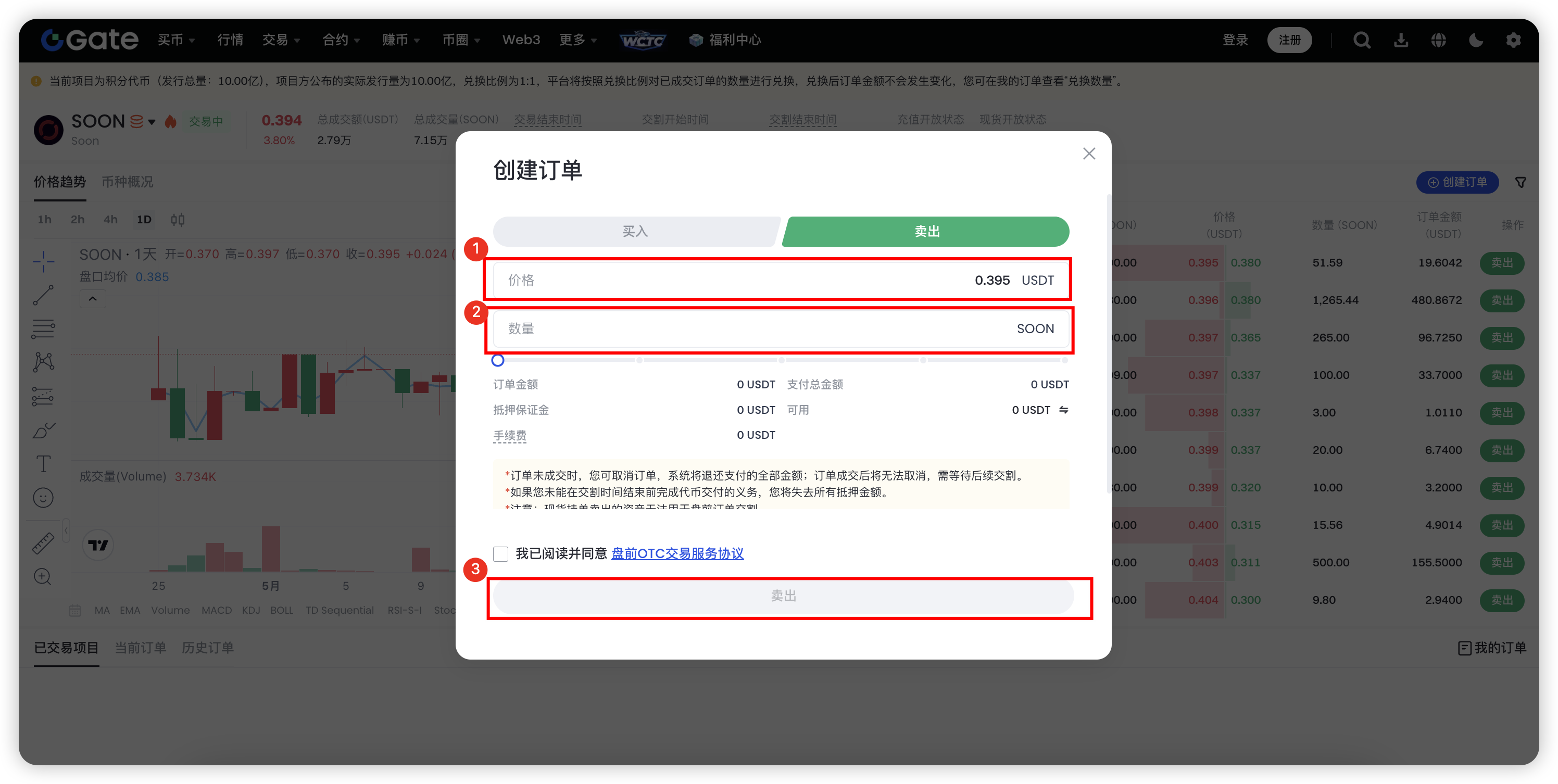
Task: Select the 1h chart interval
Action: 44,219
